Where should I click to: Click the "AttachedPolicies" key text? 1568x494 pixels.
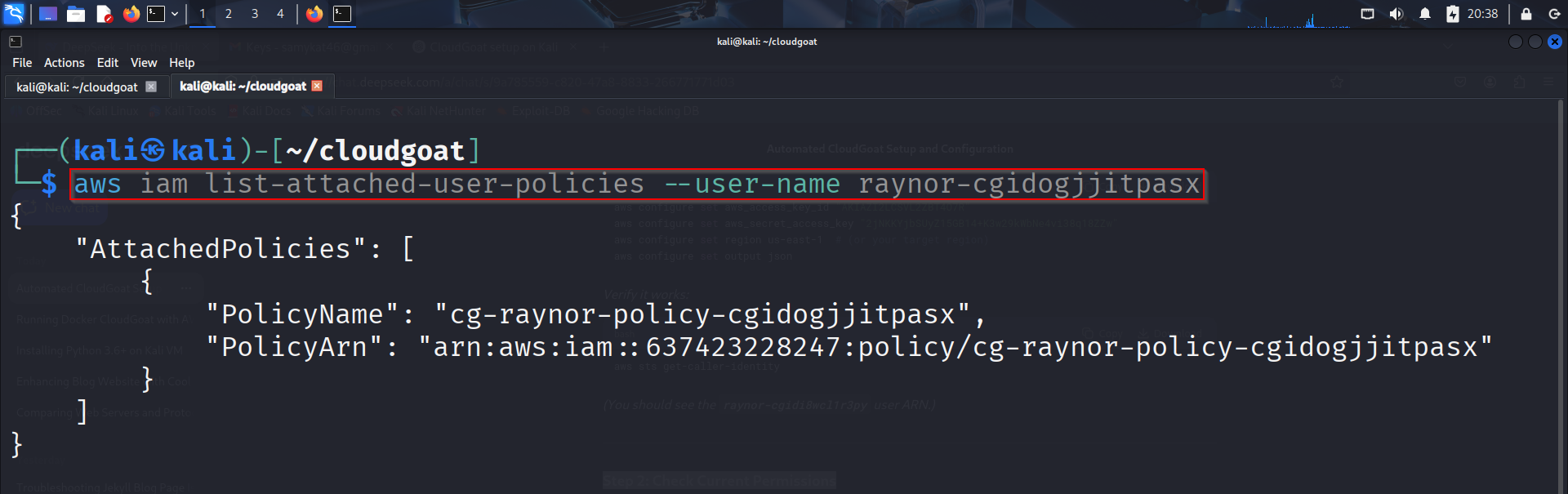point(220,248)
